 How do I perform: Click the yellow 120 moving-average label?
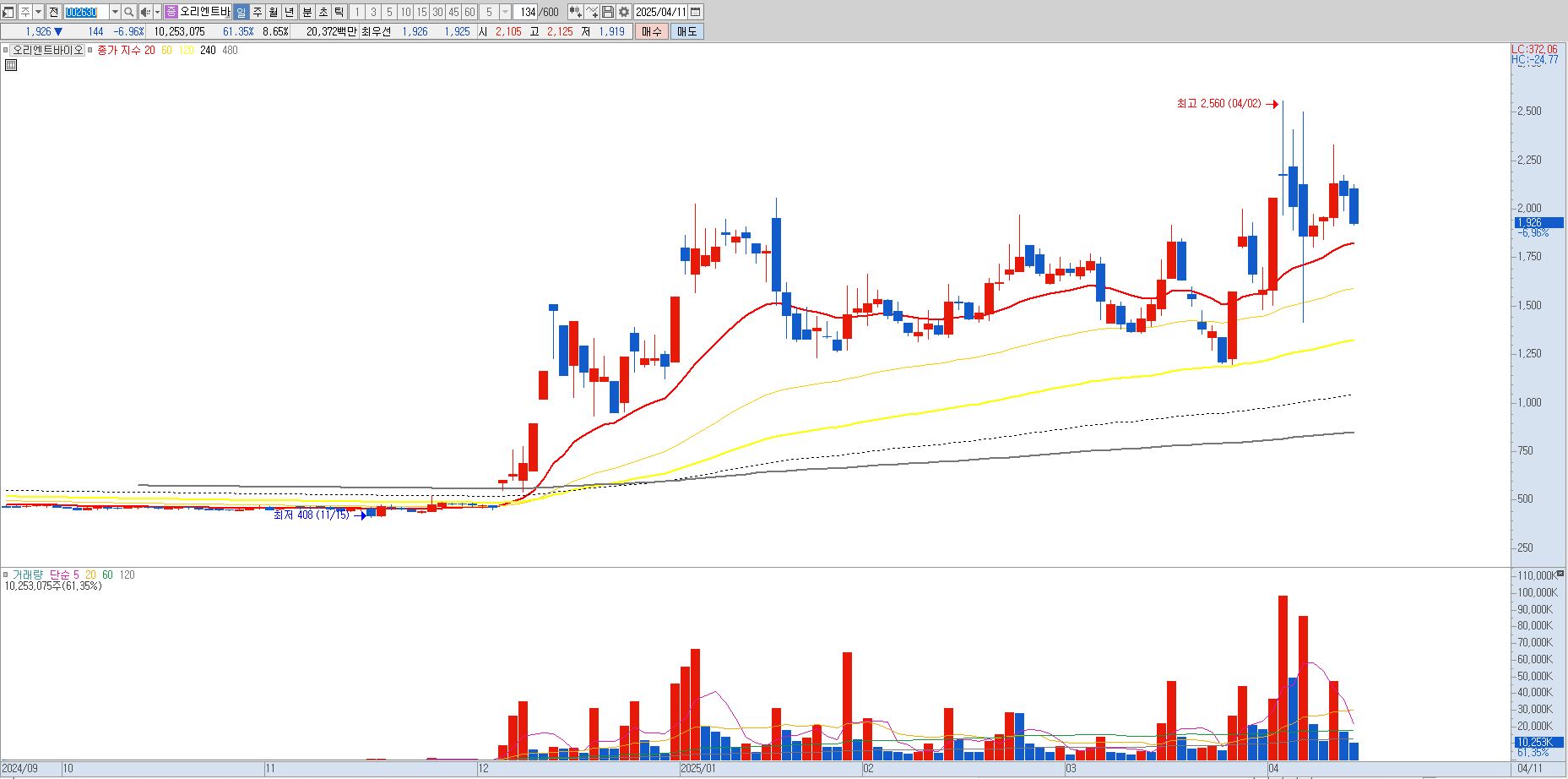pos(187,50)
